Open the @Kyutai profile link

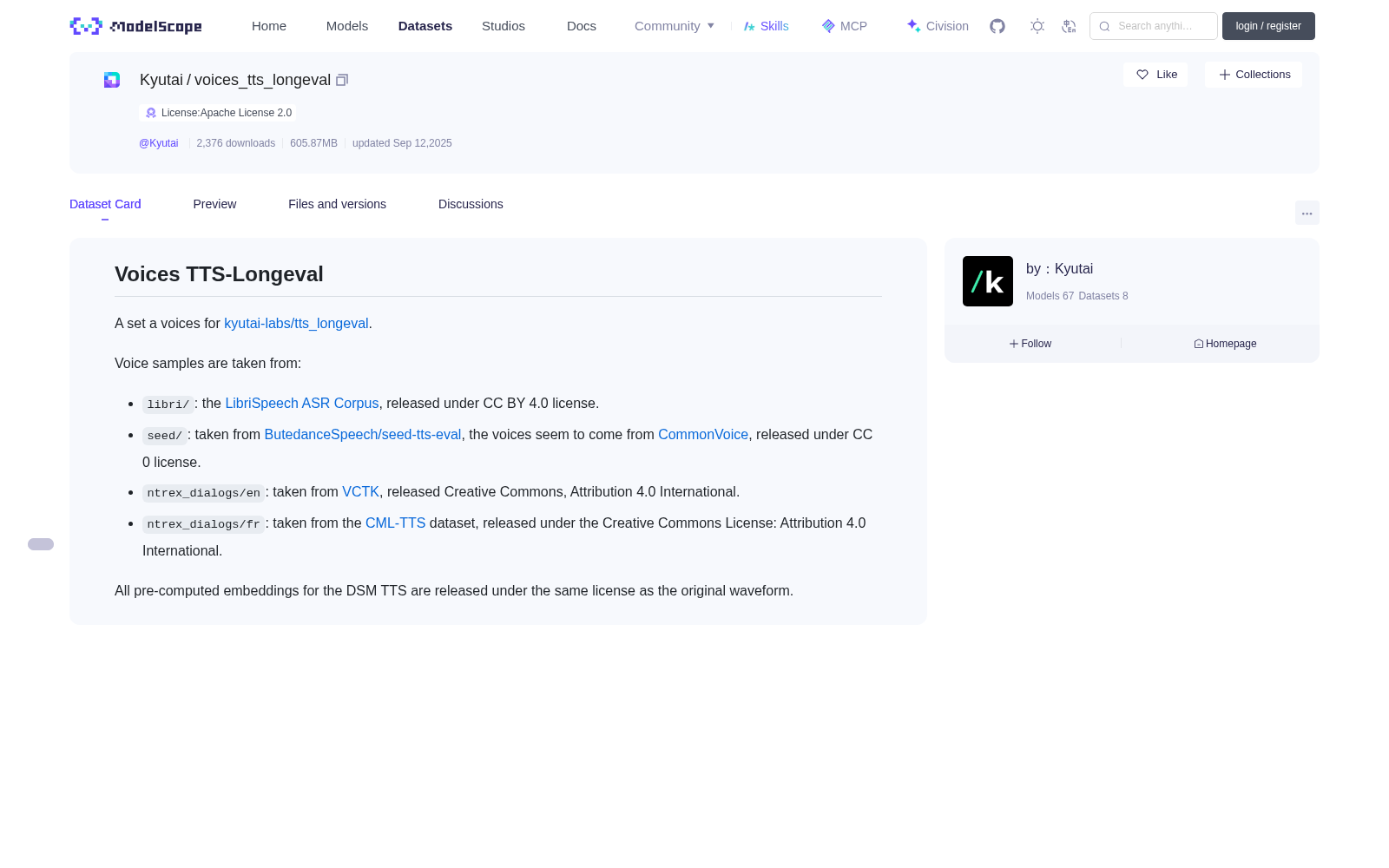159,143
